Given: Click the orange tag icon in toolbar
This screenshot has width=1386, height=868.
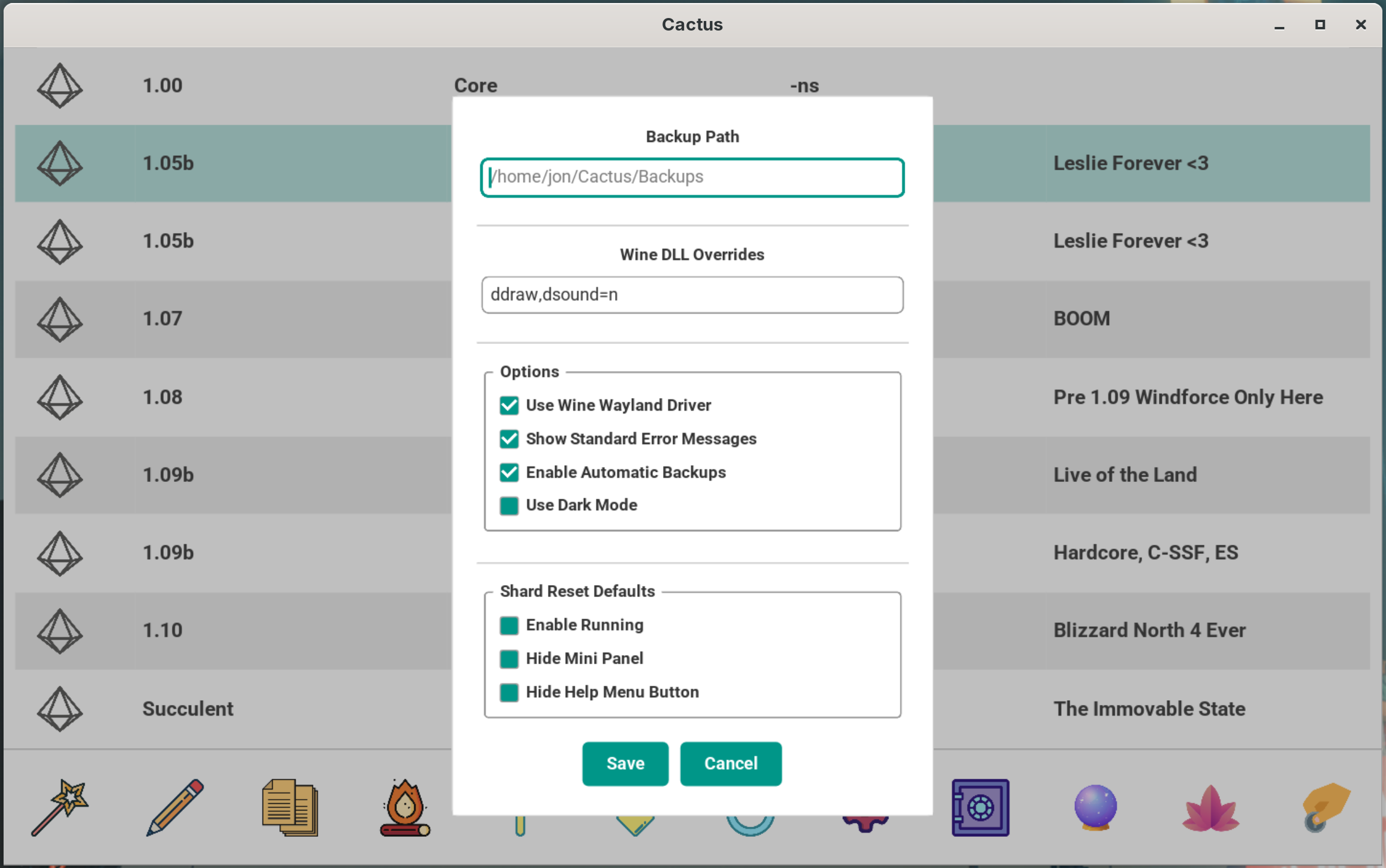Looking at the screenshot, I should point(1326,807).
